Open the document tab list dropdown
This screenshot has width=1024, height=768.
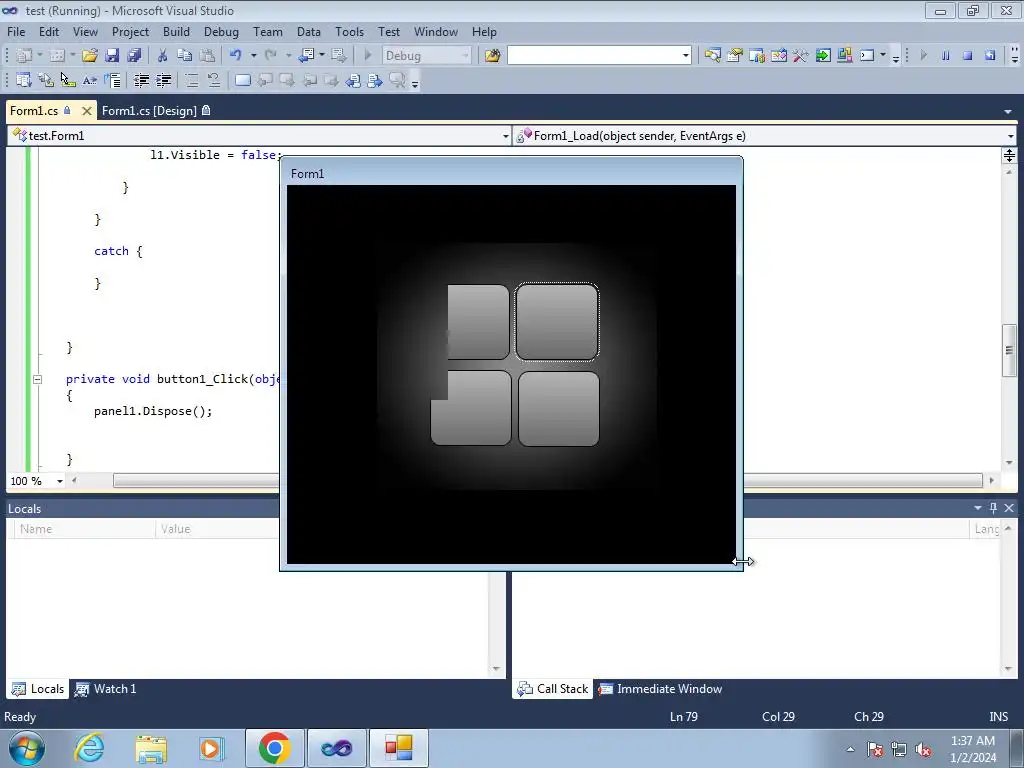coord(1008,112)
